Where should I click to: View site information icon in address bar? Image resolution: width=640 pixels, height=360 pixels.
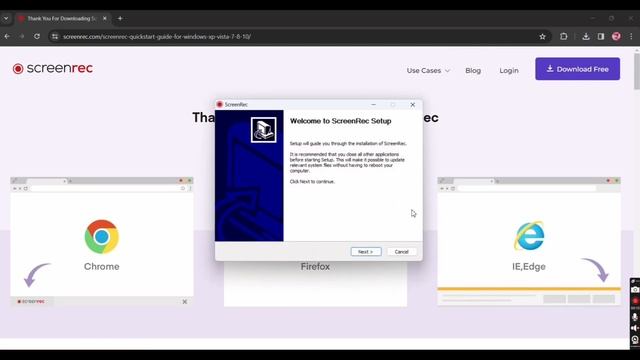point(55,36)
